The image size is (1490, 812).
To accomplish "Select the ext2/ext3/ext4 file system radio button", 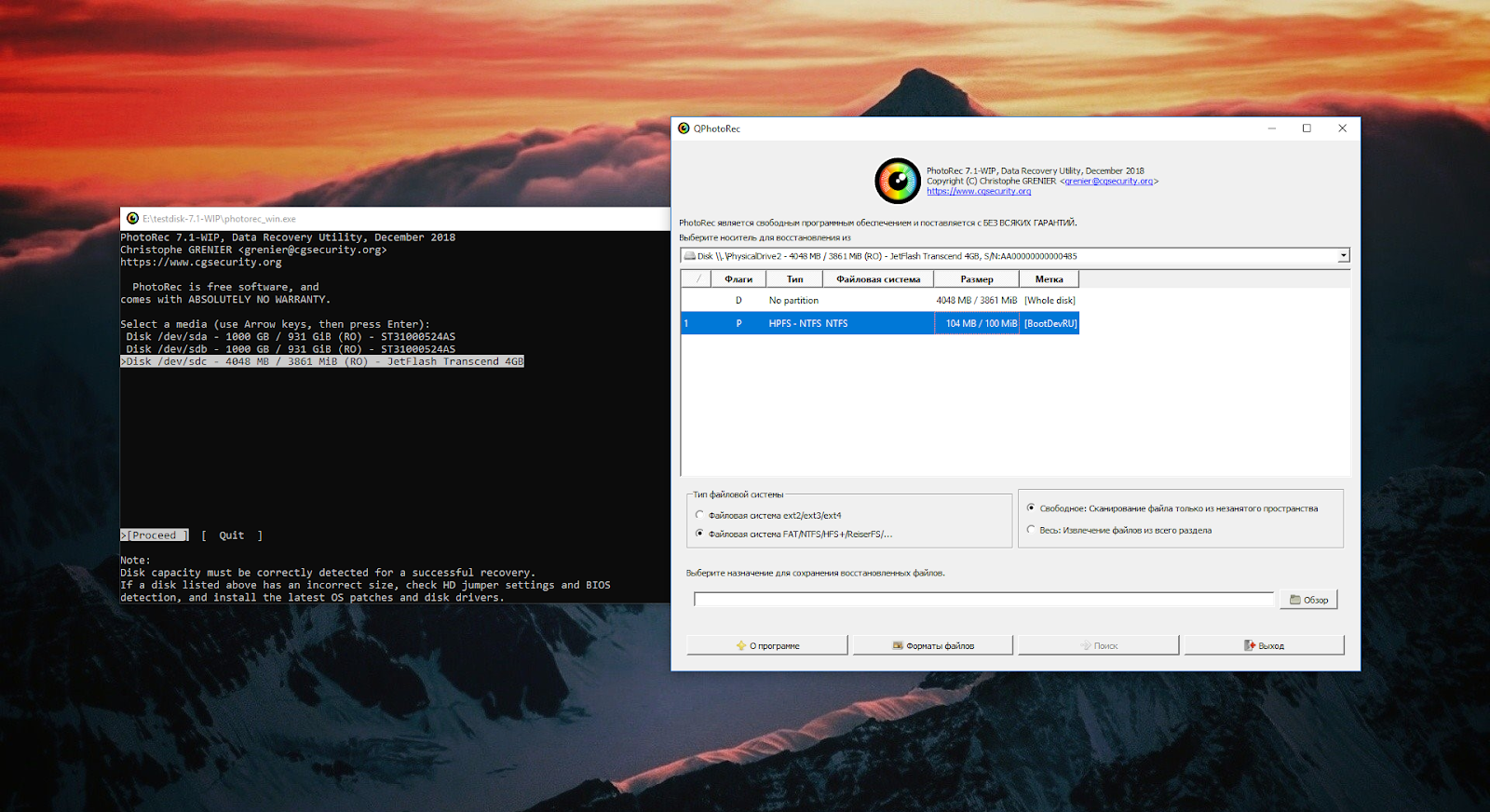I will [699, 515].
